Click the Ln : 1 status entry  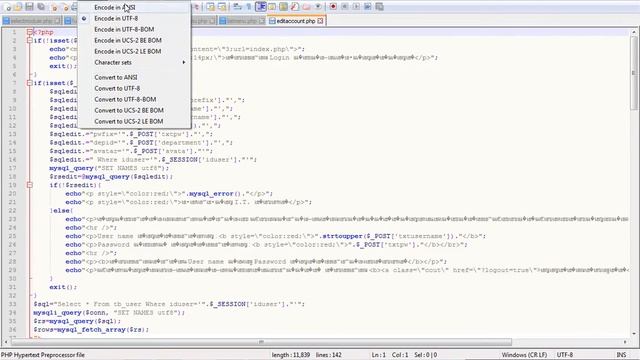(378, 355)
